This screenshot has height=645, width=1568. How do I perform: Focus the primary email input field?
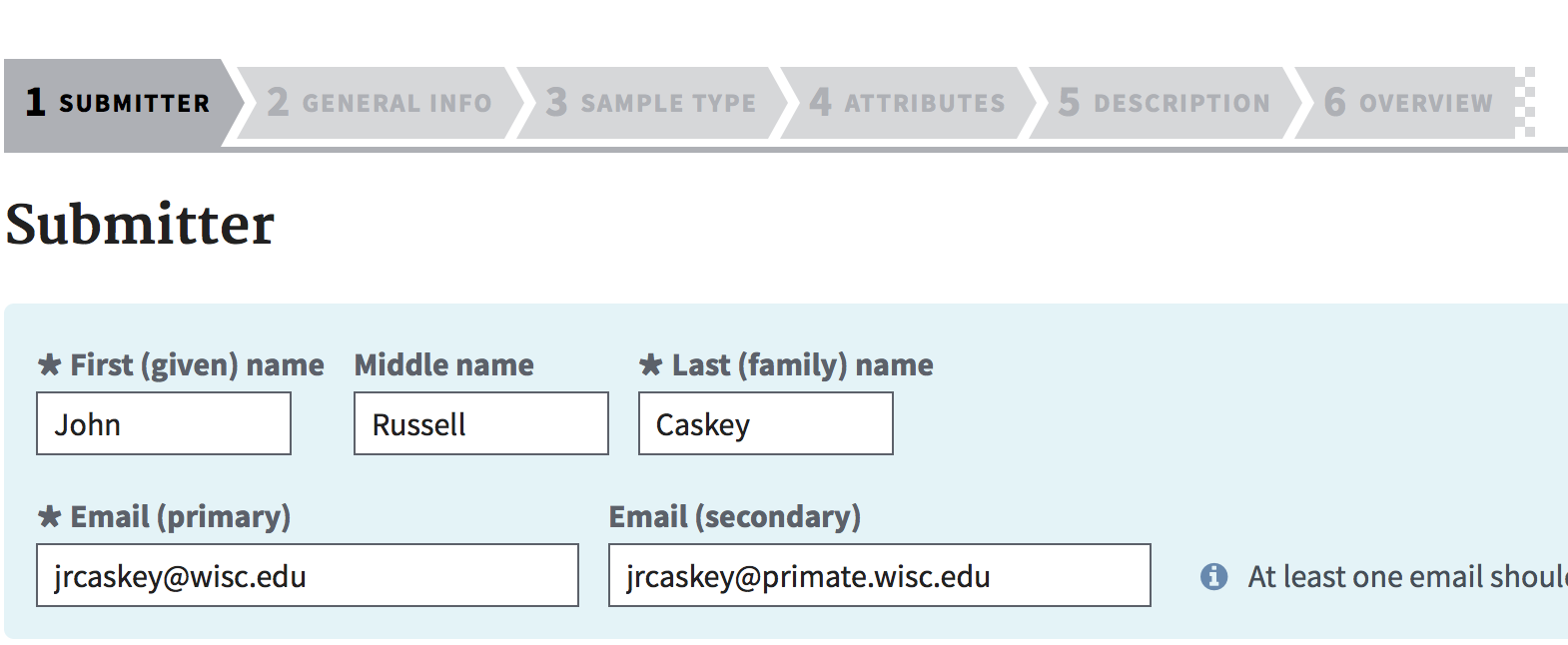click(308, 576)
